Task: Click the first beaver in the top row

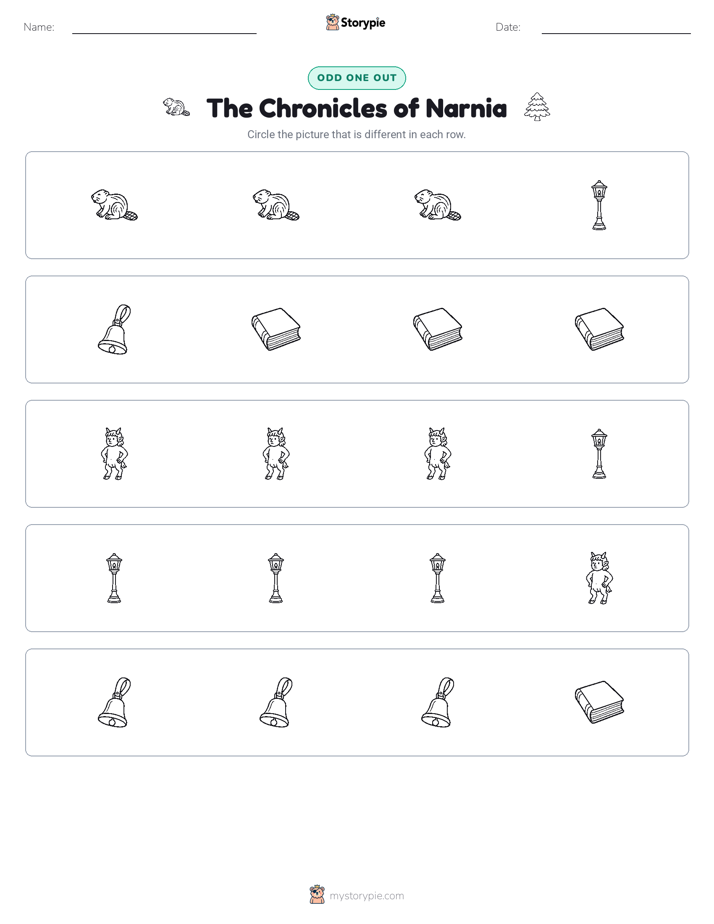Action: 114,205
